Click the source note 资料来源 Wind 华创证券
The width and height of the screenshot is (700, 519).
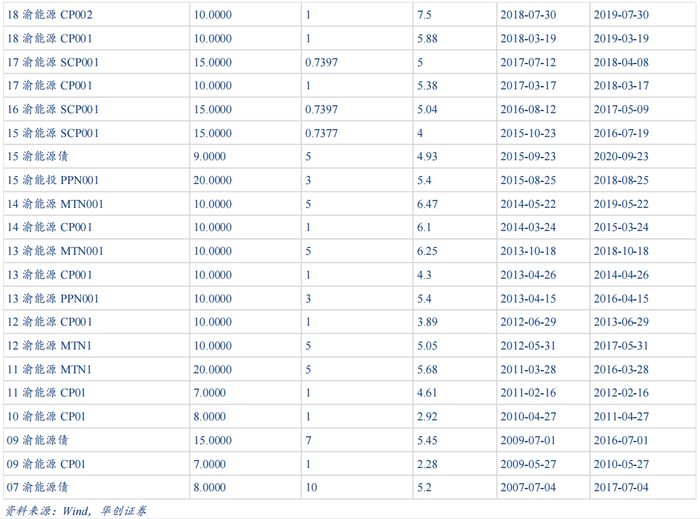[75, 511]
